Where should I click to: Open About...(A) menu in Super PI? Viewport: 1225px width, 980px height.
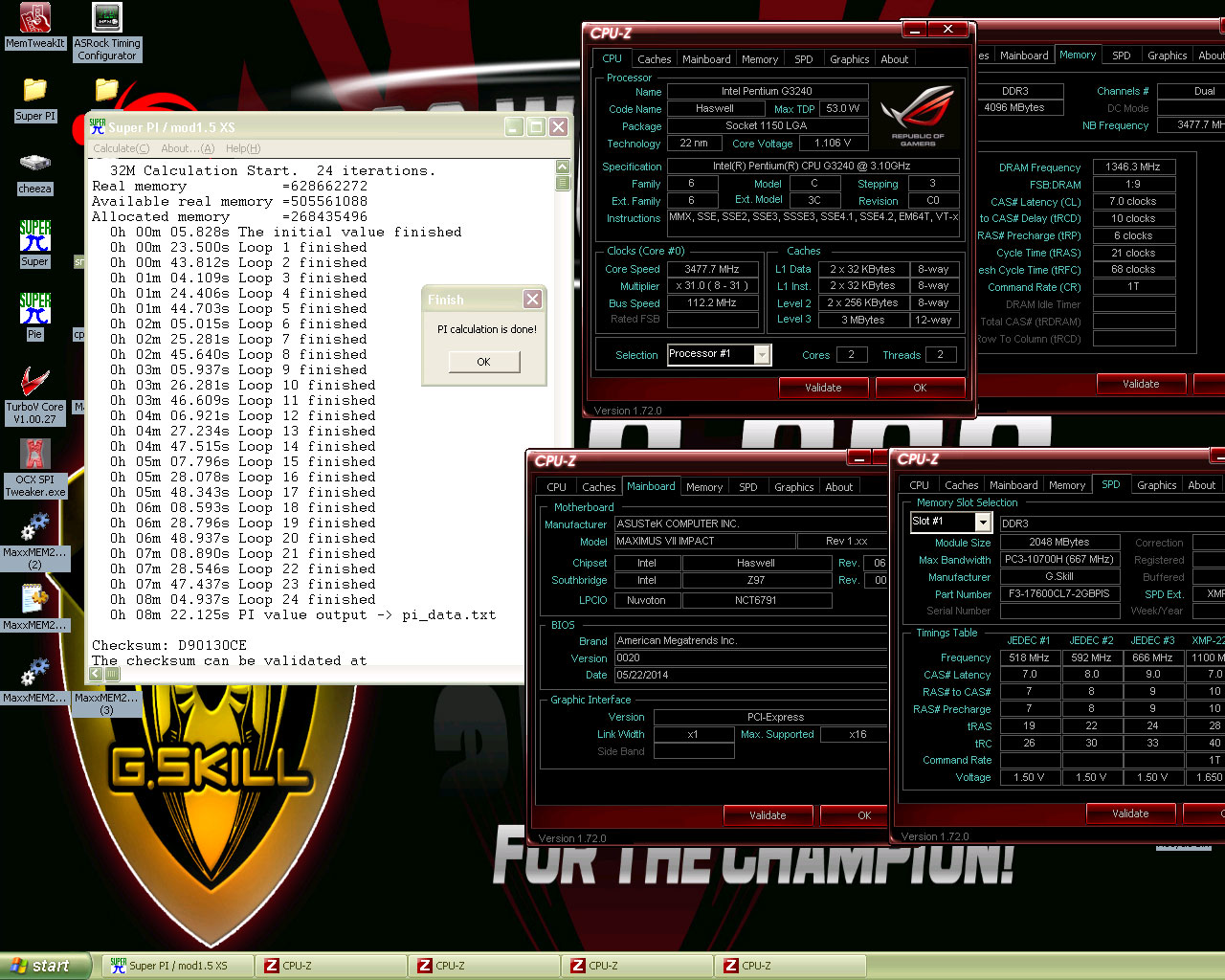(188, 148)
